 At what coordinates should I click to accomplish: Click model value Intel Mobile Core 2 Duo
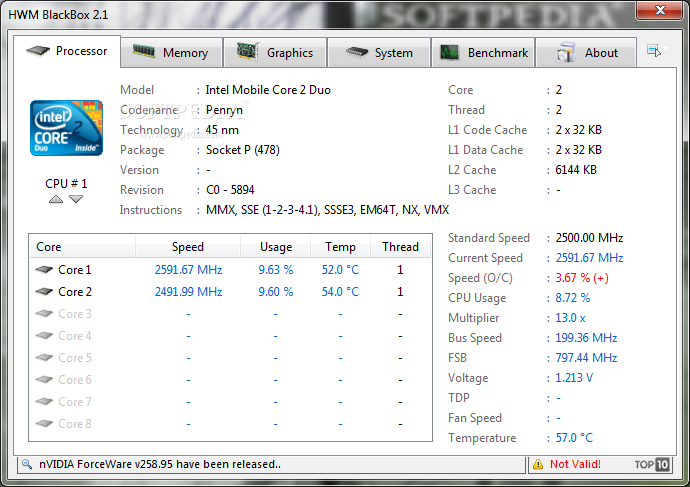click(268, 90)
